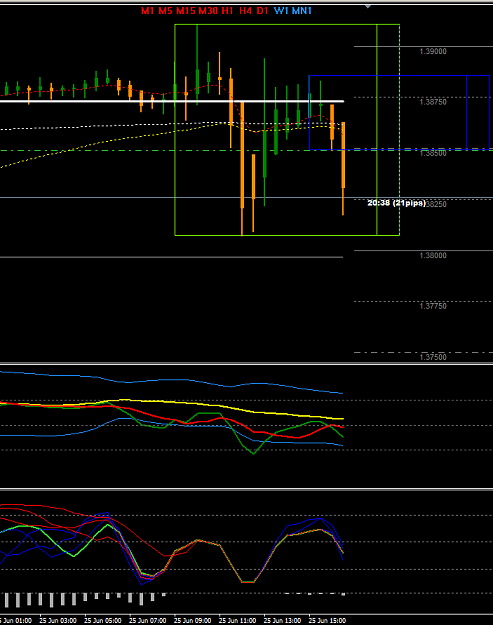Open the D1 daily timeframe
The height and width of the screenshot is (625, 493).
[262, 11]
